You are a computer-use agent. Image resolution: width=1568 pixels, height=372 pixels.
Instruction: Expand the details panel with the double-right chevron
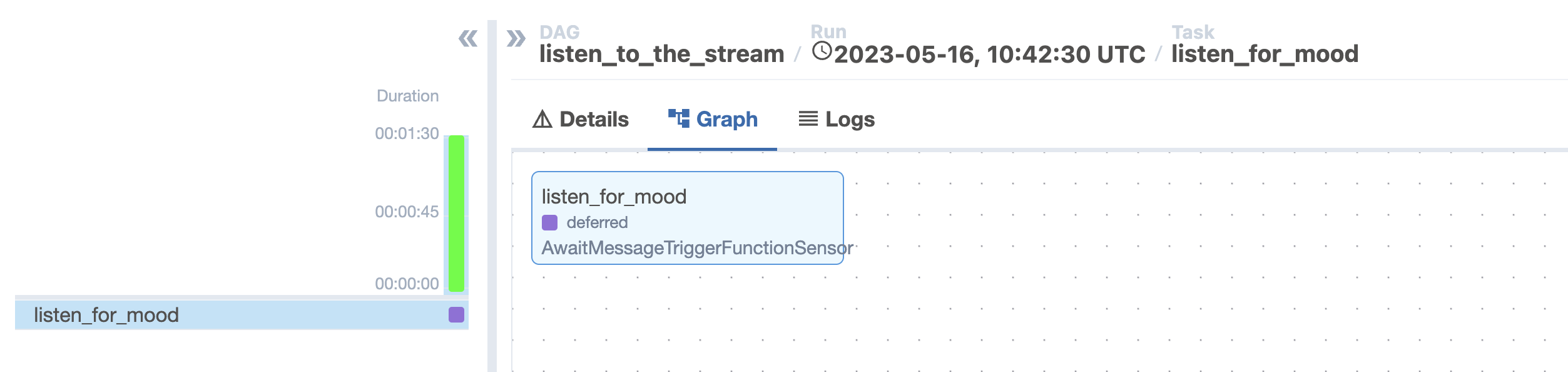point(516,39)
